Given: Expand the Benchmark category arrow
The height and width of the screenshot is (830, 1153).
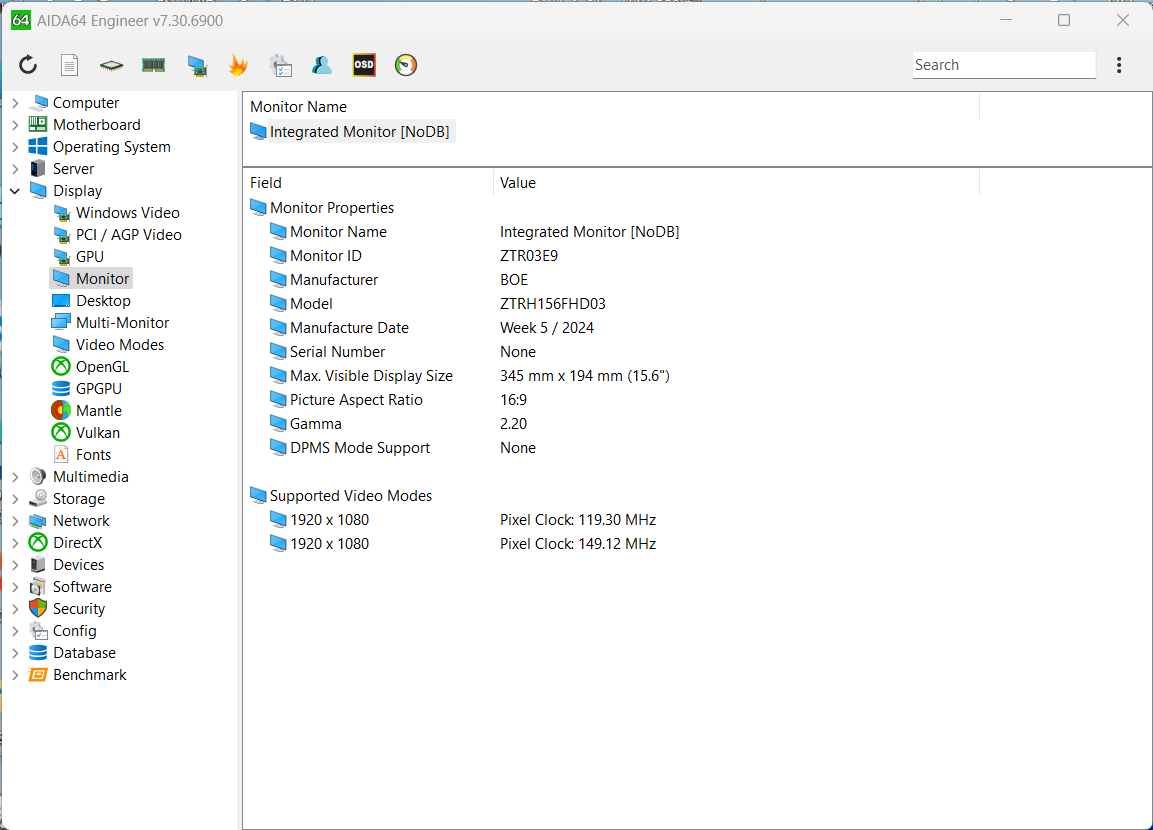Looking at the screenshot, I should click(x=15, y=675).
